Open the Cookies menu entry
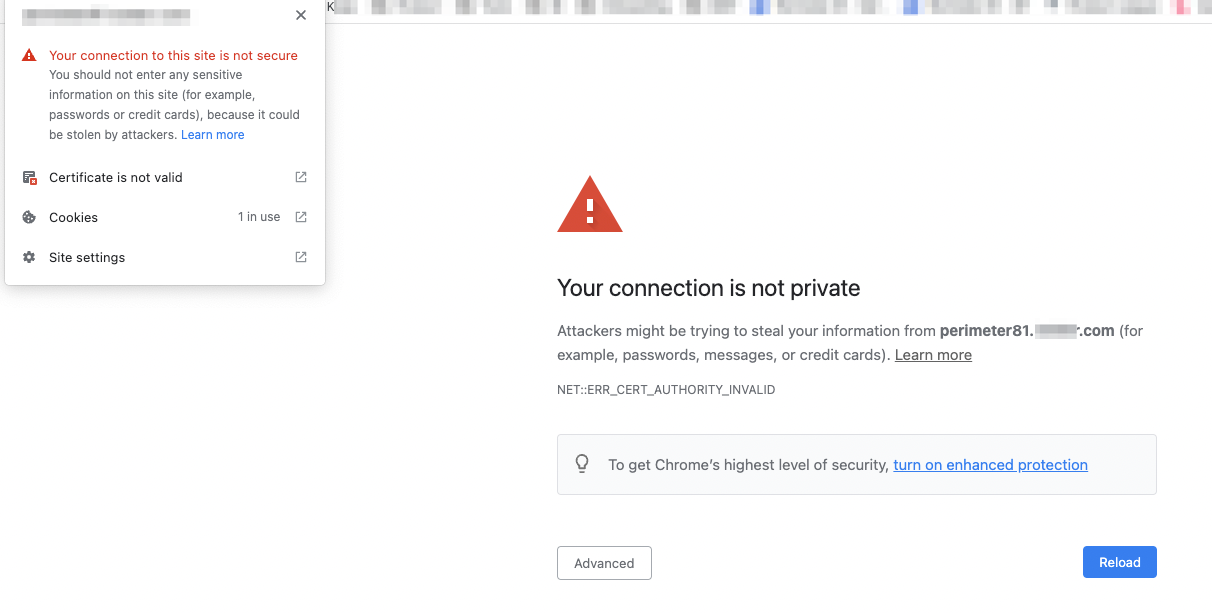 click(x=165, y=217)
